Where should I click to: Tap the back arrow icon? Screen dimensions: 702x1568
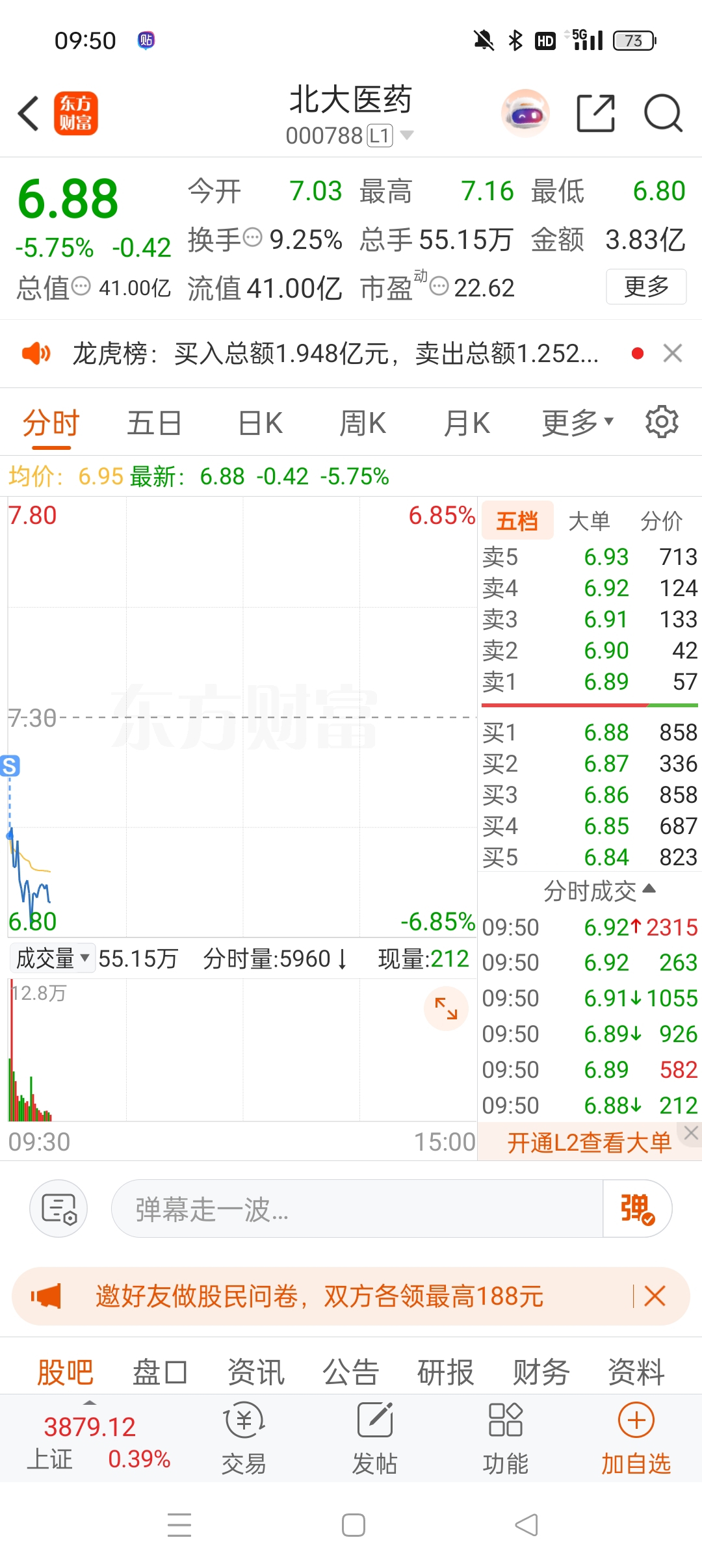click(29, 114)
